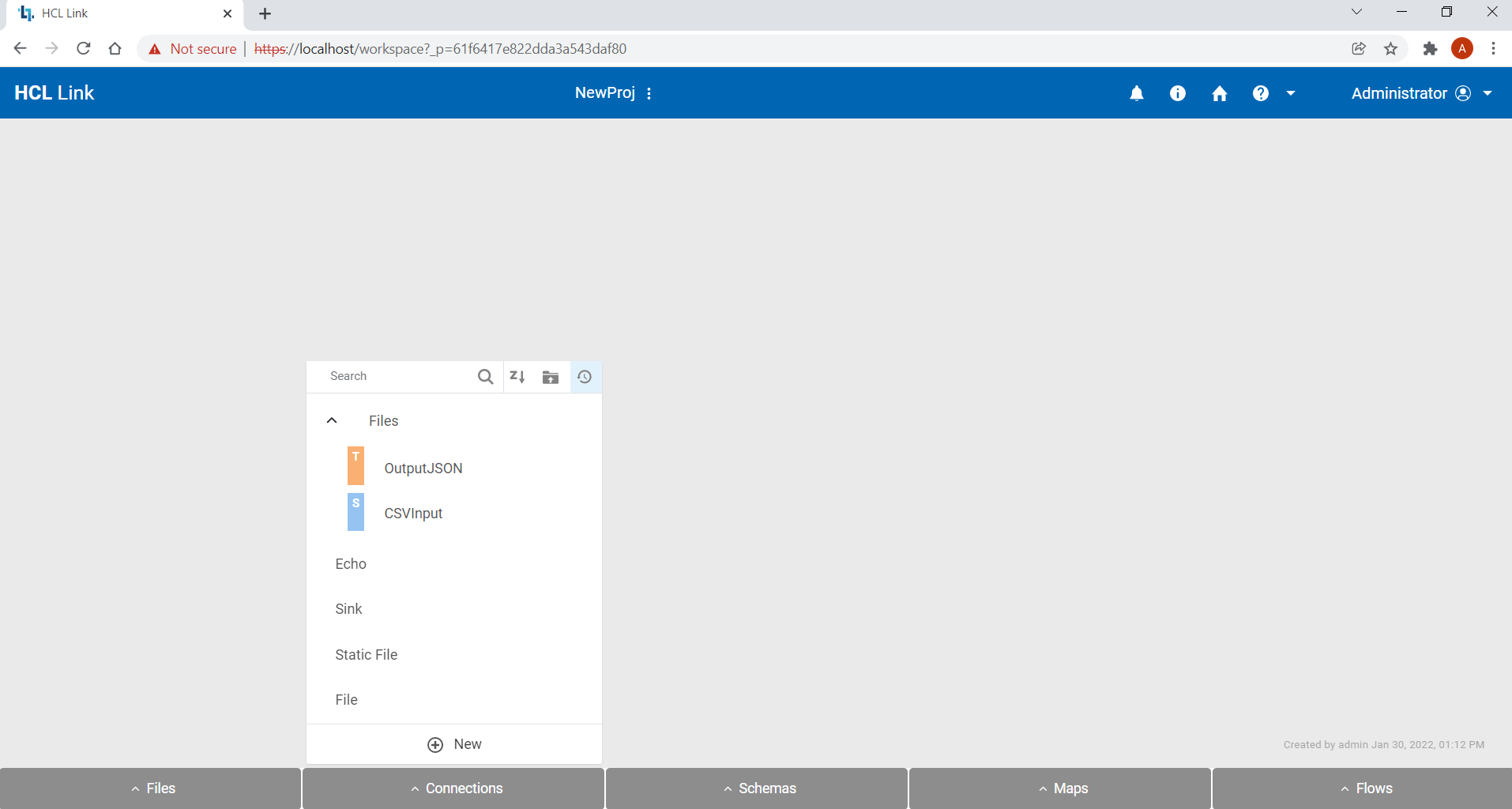
Task: Go to home via the house icon
Action: (x=1218, y=92)
